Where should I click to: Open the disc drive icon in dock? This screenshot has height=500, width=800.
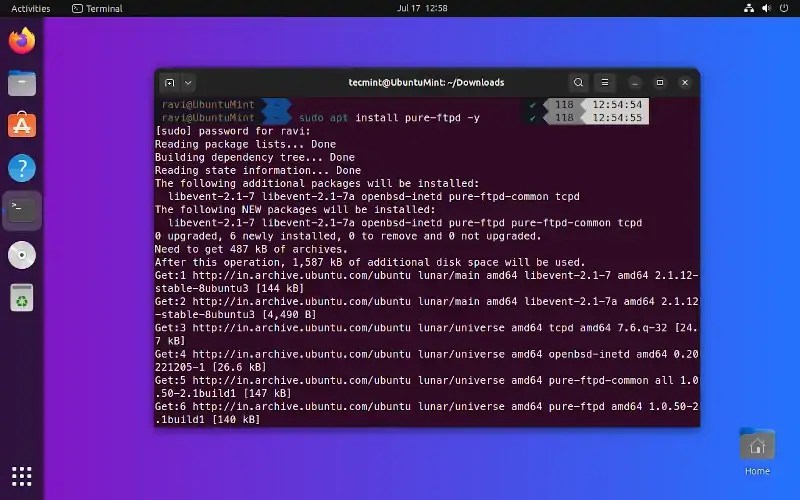click(22, 255)
